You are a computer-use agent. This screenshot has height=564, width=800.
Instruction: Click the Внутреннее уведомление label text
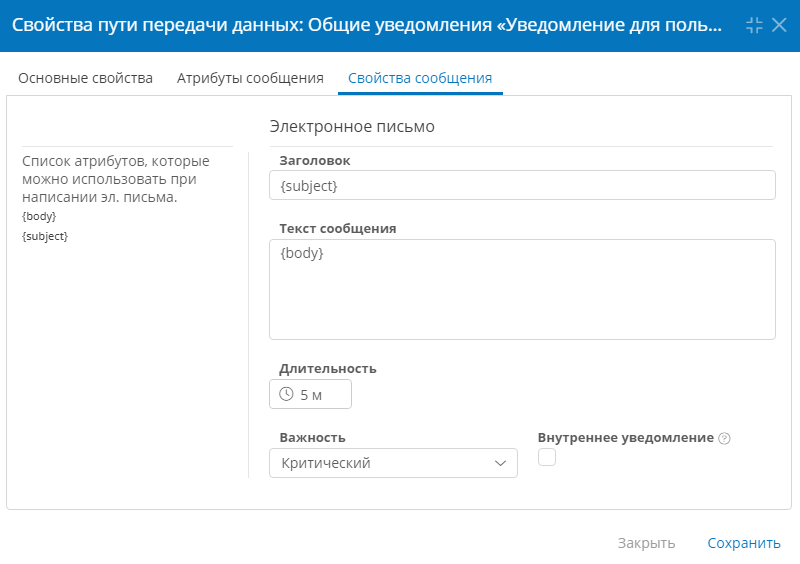tap(626, 438)
